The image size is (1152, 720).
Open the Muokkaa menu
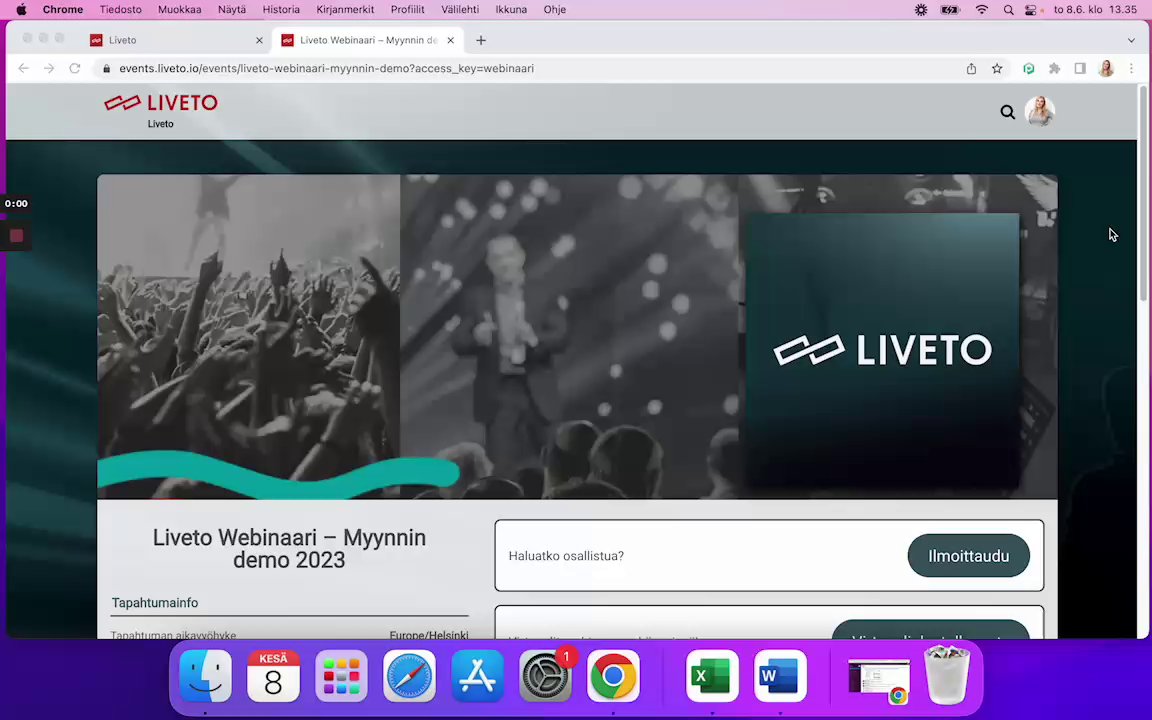179,10
